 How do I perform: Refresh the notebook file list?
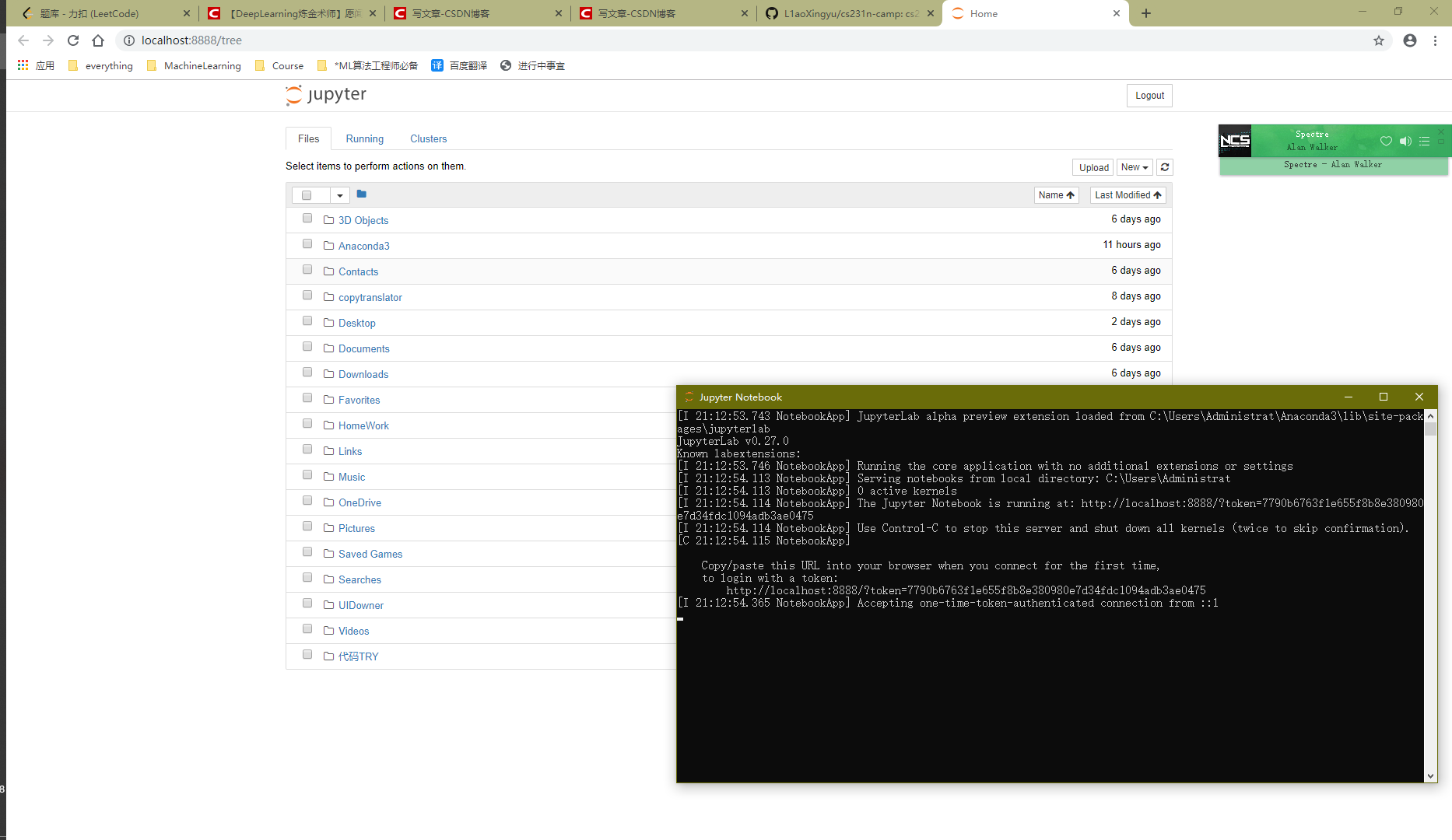(1165, 167)
